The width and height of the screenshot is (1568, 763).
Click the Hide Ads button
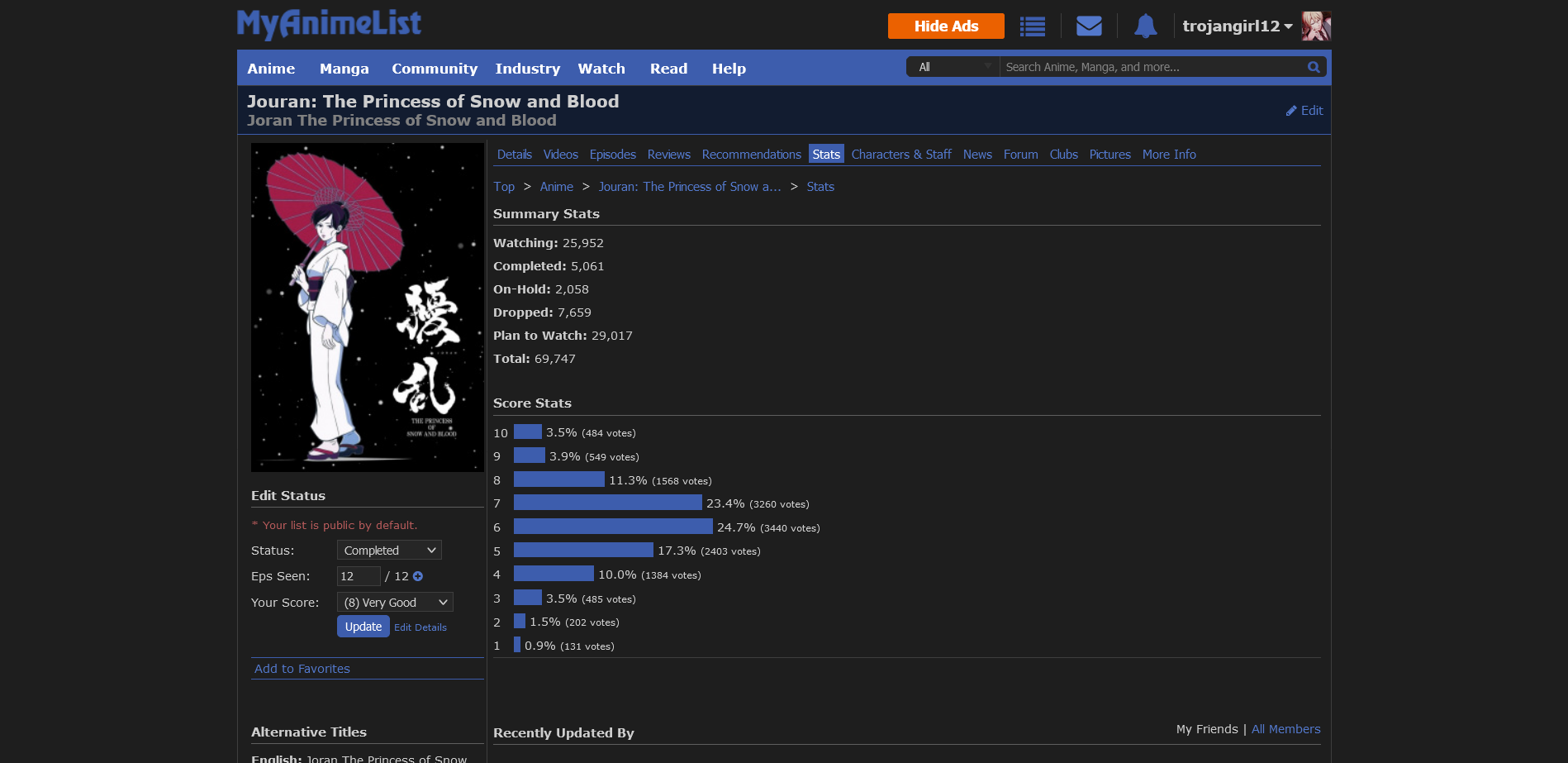tap(946, 26)
